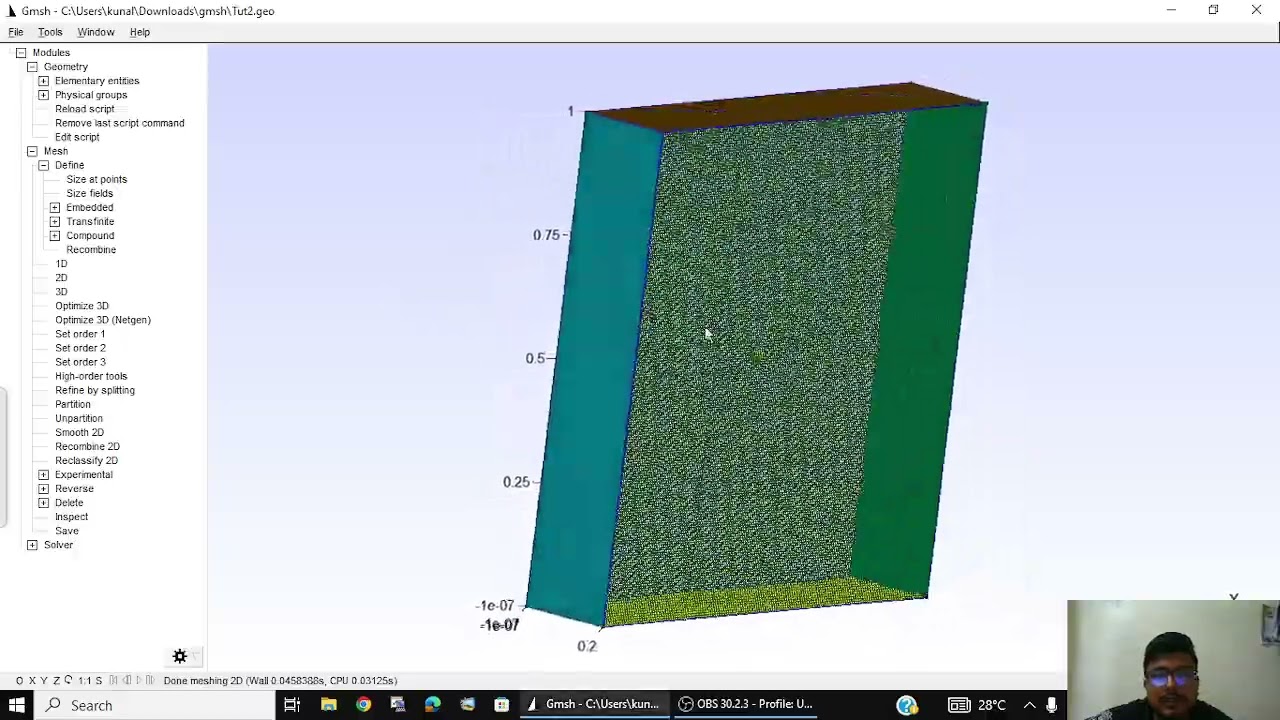Click the microphone tray icon

coord(1051,705)
